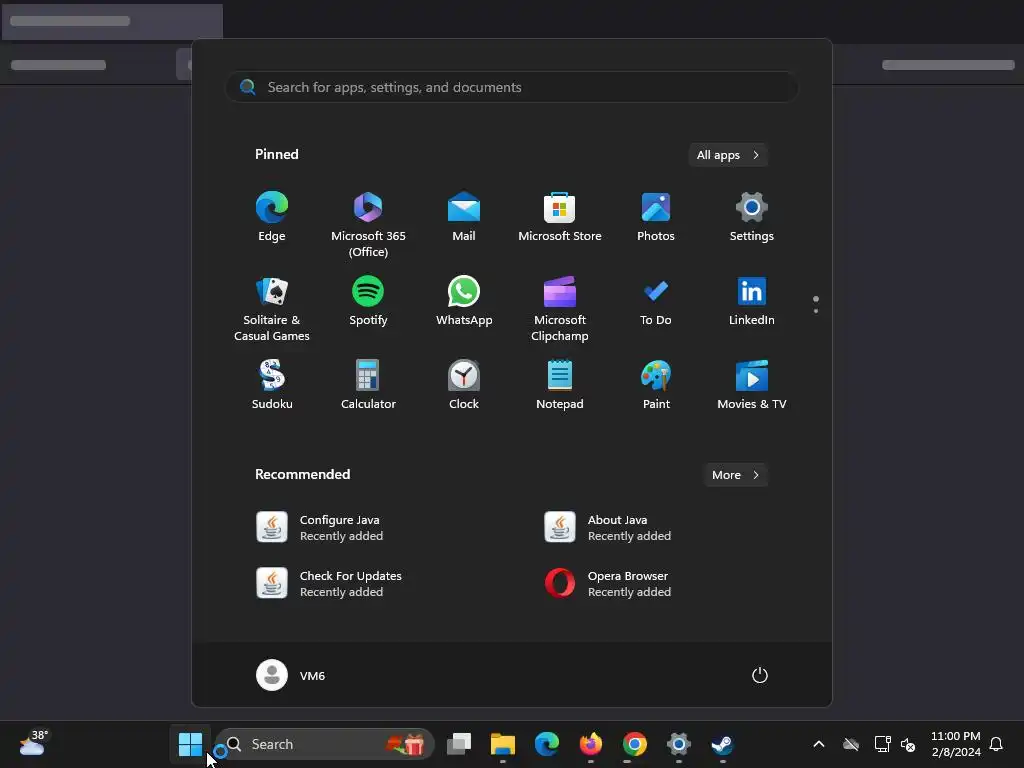
Task: Click the taskbar Search box
Action: pyautogui.click(x=325, y=744)
